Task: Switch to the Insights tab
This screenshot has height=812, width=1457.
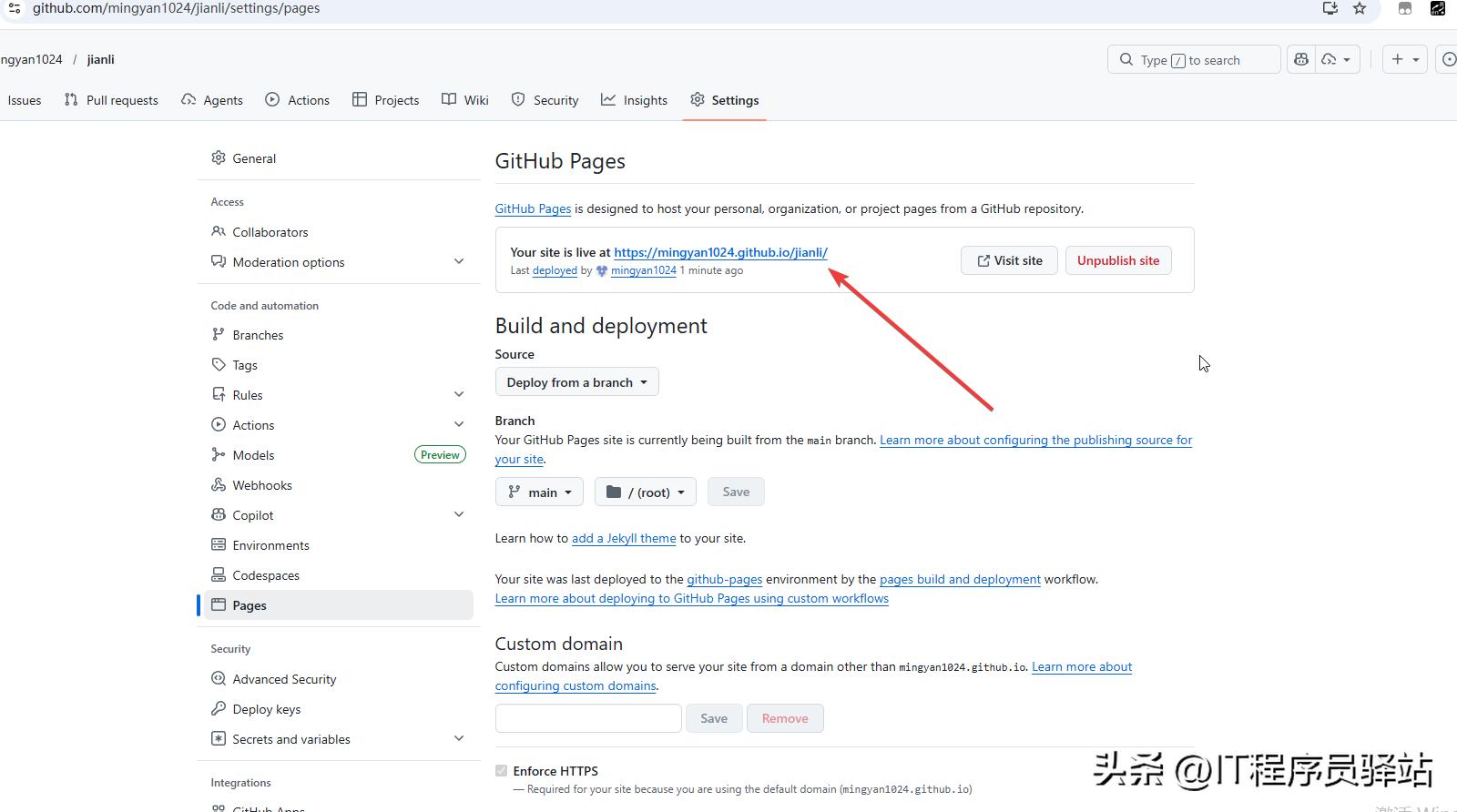Action: coord(634,100)
